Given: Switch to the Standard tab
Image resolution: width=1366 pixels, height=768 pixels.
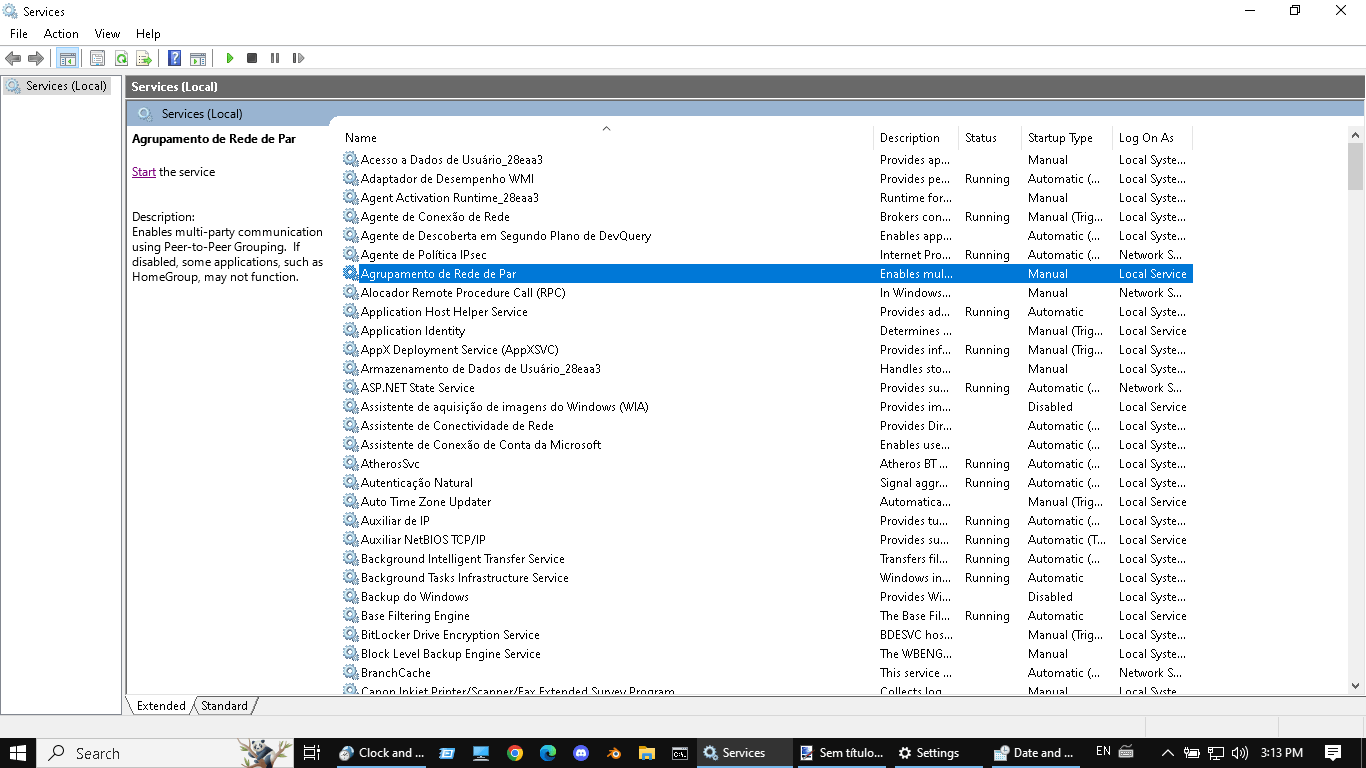Looking at the screenshot, I should tap(224, 705).
